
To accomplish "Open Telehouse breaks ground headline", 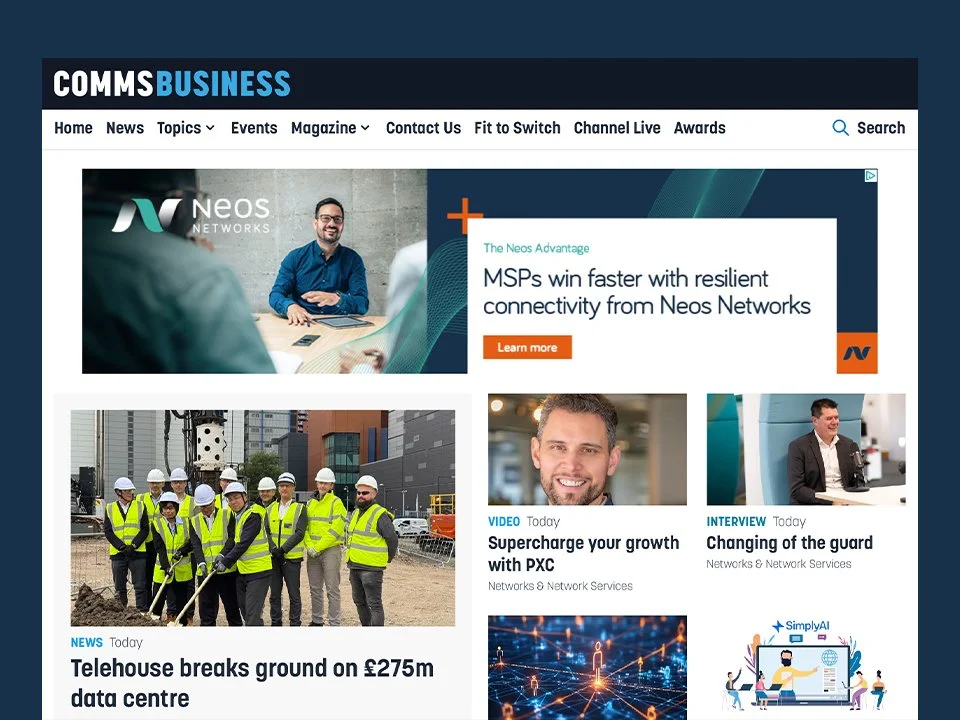I will pos(252,683).
